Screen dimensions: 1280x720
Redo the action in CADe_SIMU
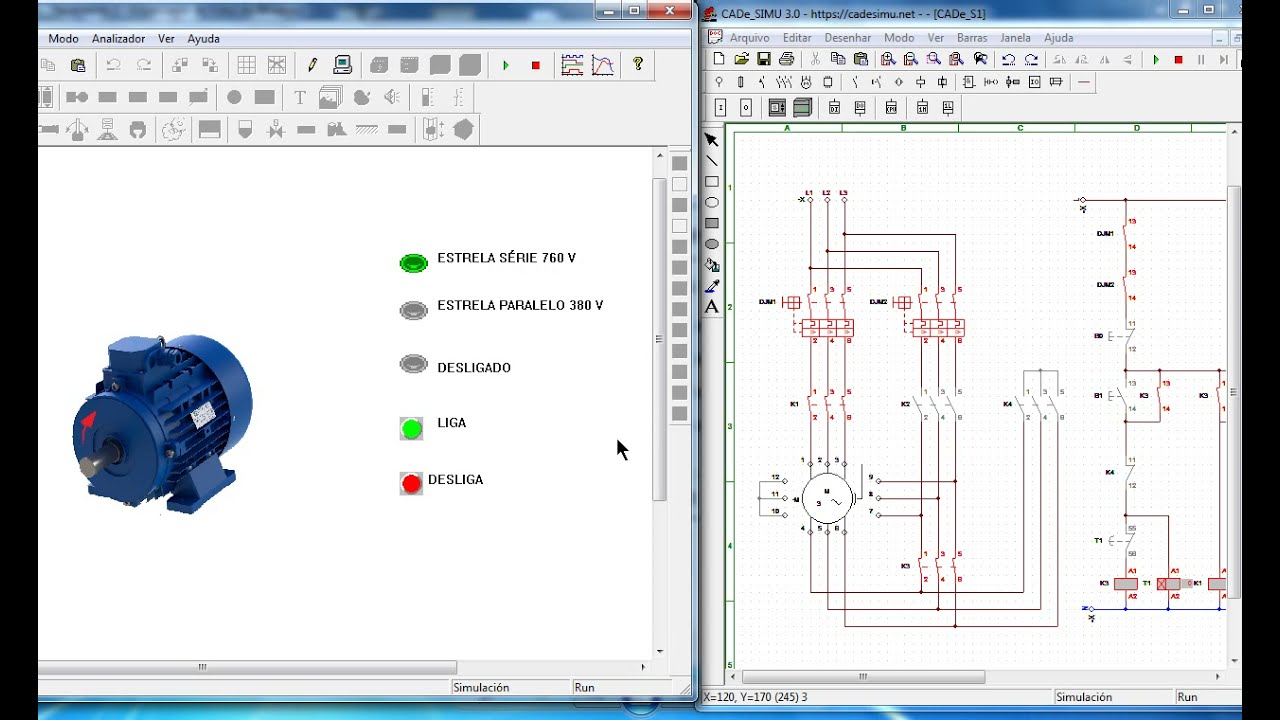[x=1031, y=60]
